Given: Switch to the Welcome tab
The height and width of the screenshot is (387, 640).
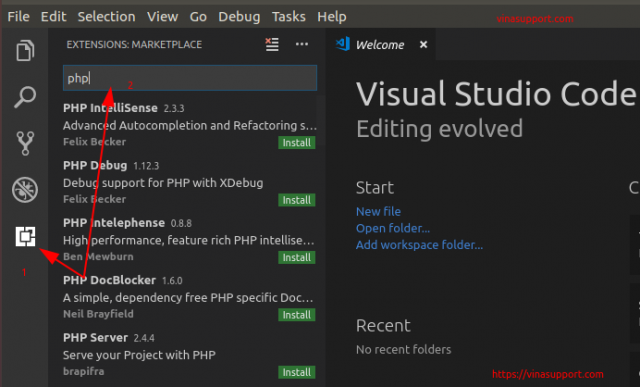Looking at the screenshot, I should click(380, 44).
